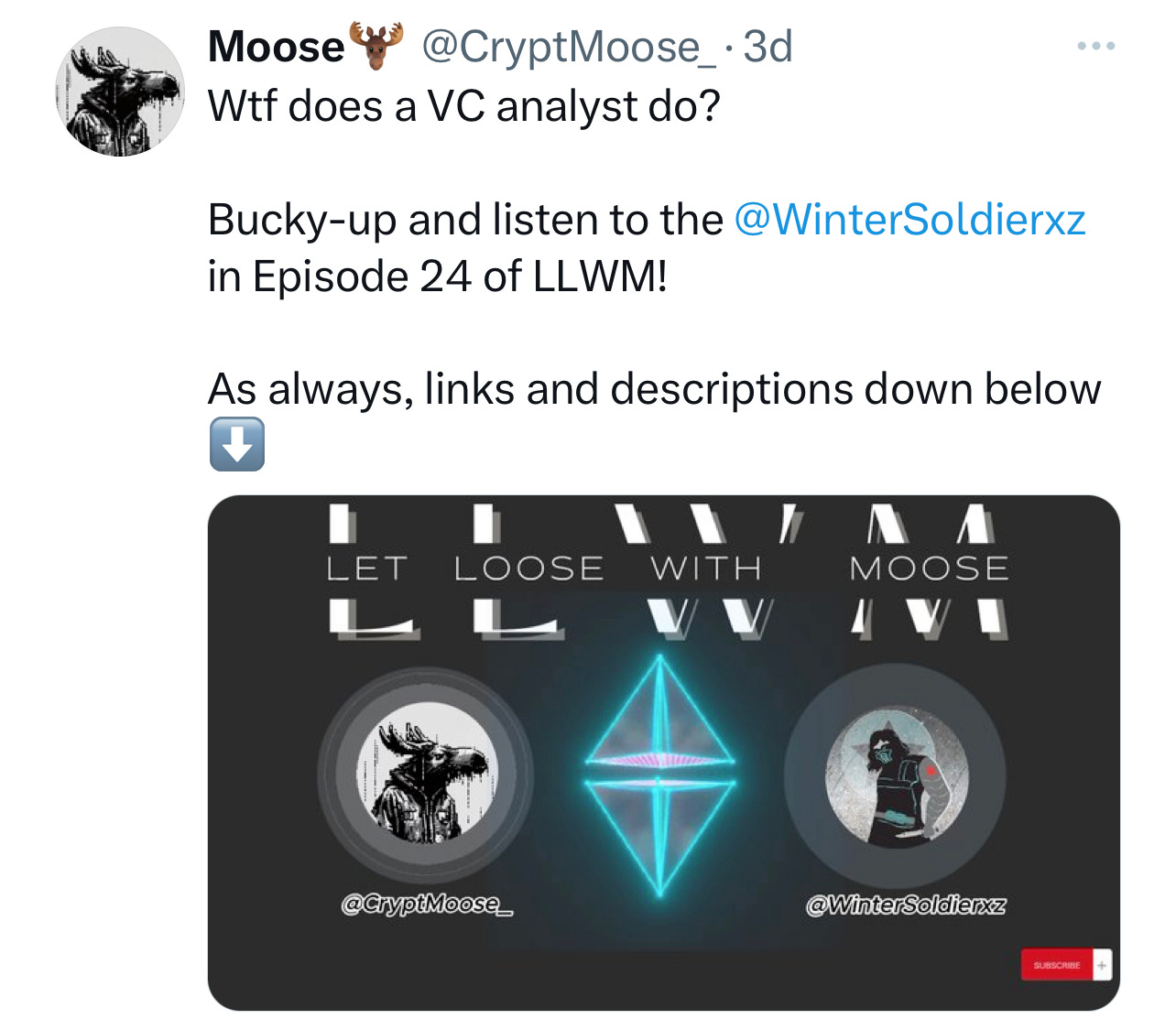Click the down arrow emoji
Viewport: 1176px width, 1019px height.
(237, 444)
